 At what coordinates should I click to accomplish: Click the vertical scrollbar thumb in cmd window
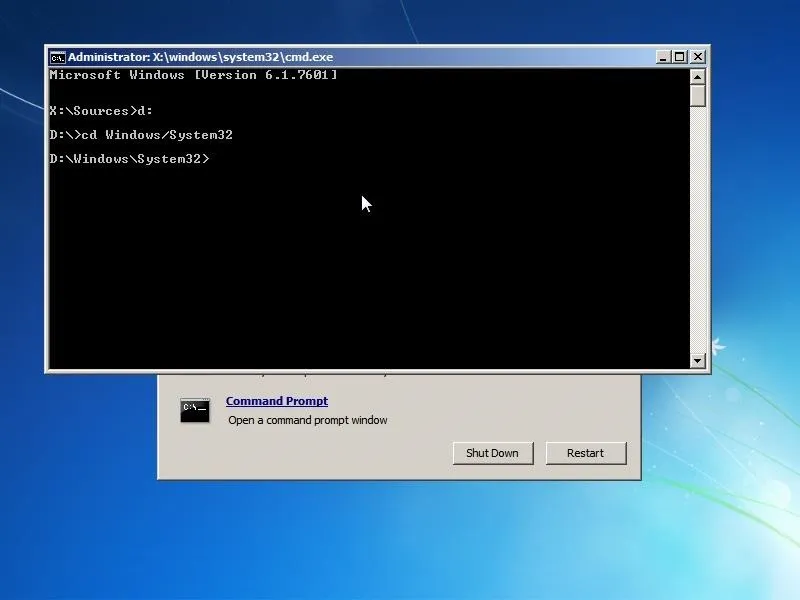click(697, 95)
